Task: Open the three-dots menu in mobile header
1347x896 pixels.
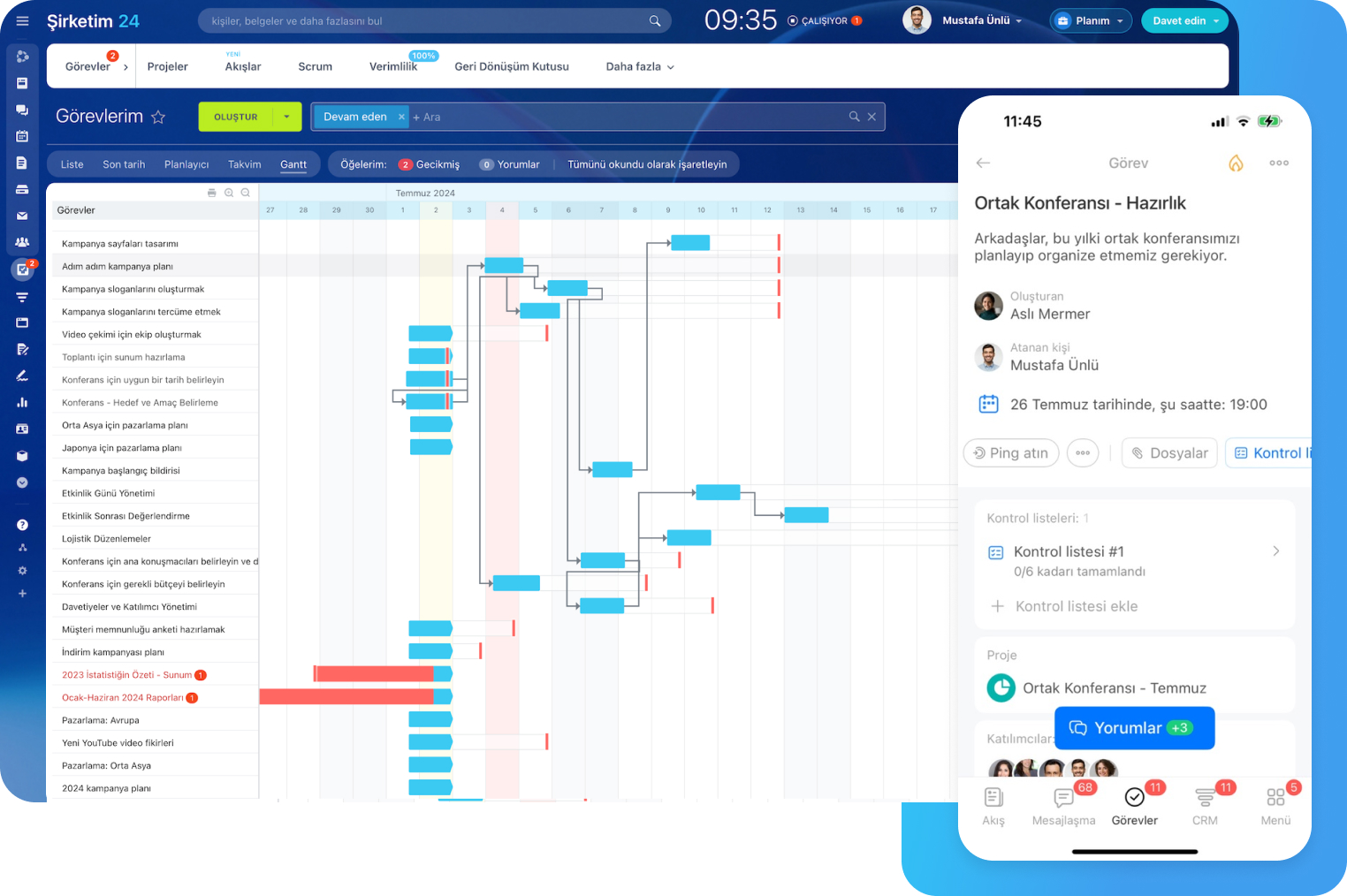Action: click(x=1278, y=163)
